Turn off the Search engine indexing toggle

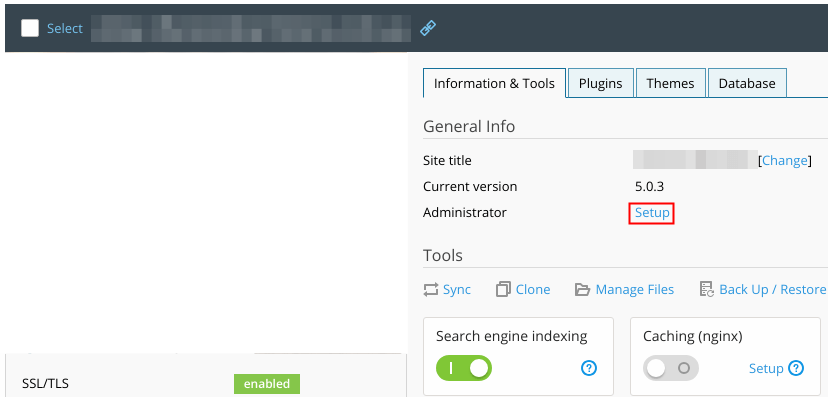click(x=464, y=368)
